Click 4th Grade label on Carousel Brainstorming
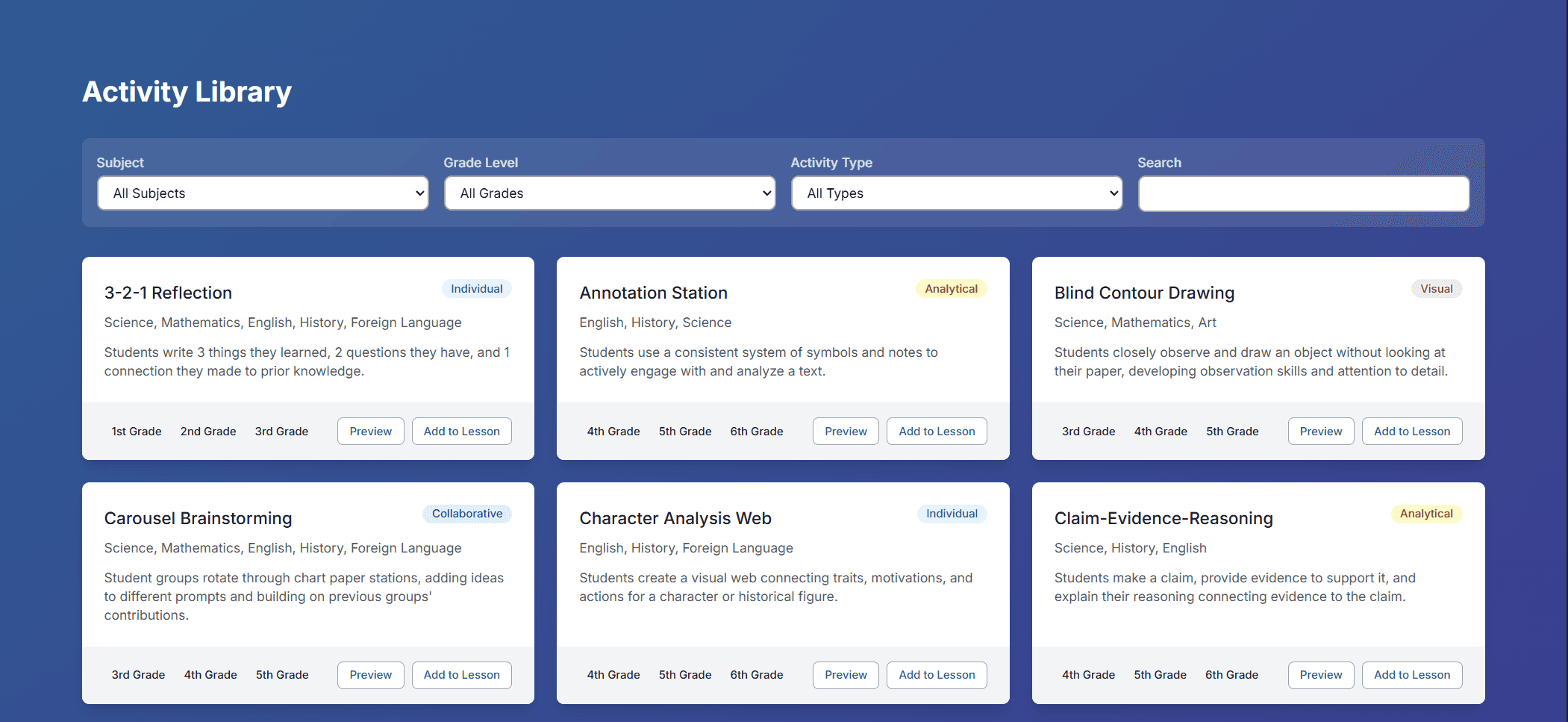1568x722 pixels. (210, 675)
